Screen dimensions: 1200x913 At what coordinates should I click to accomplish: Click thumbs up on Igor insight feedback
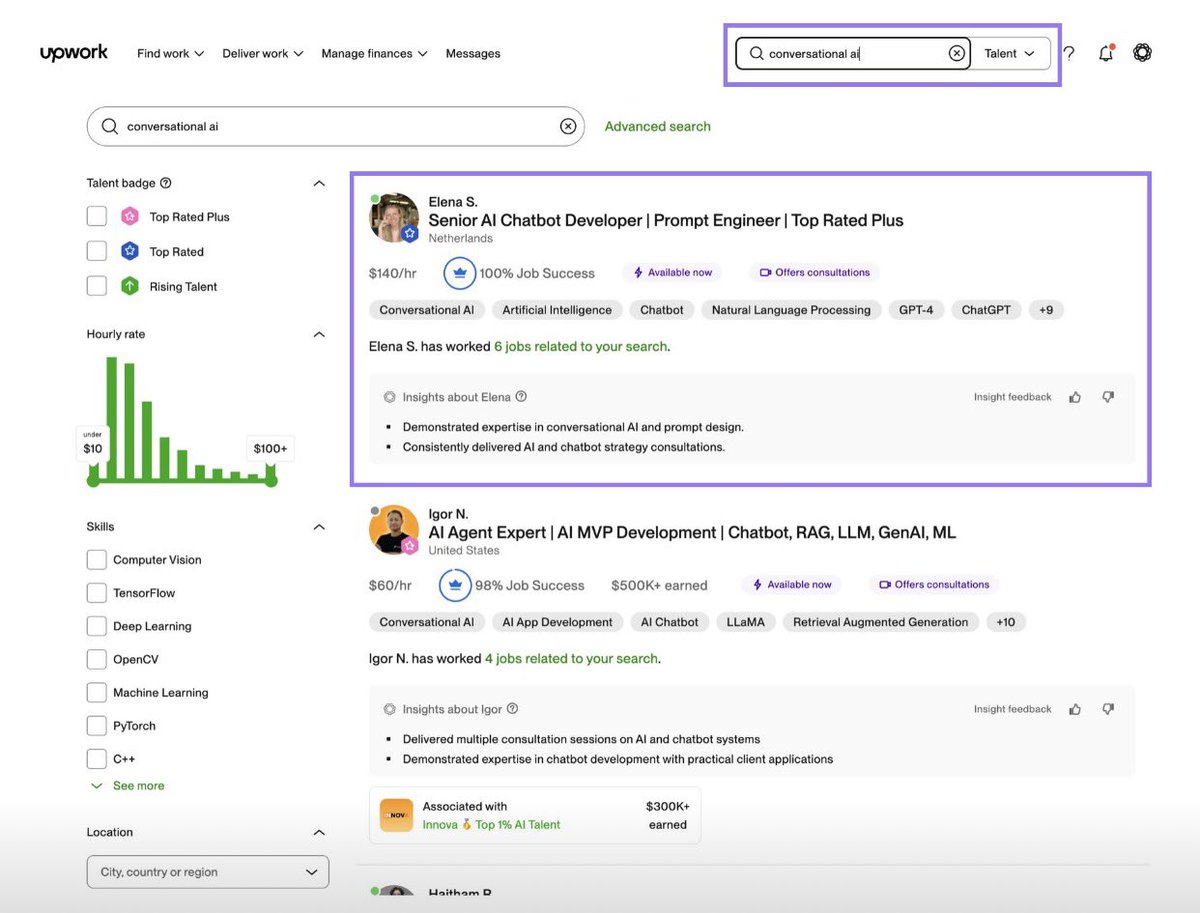coord(1075,709)
